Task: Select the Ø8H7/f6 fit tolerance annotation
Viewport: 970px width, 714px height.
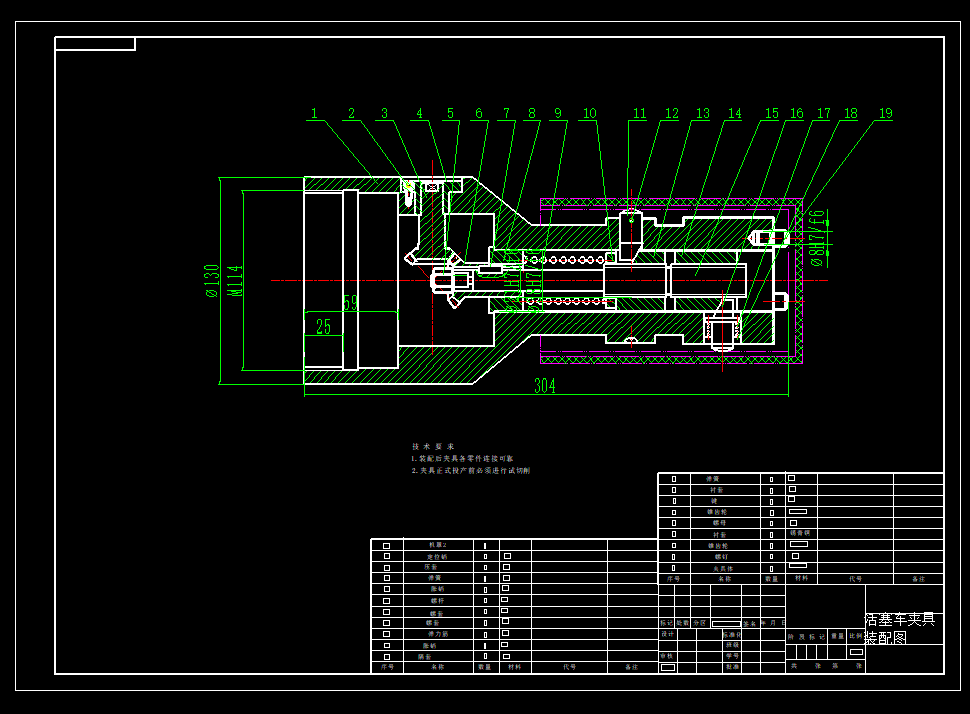Action: 818,238
